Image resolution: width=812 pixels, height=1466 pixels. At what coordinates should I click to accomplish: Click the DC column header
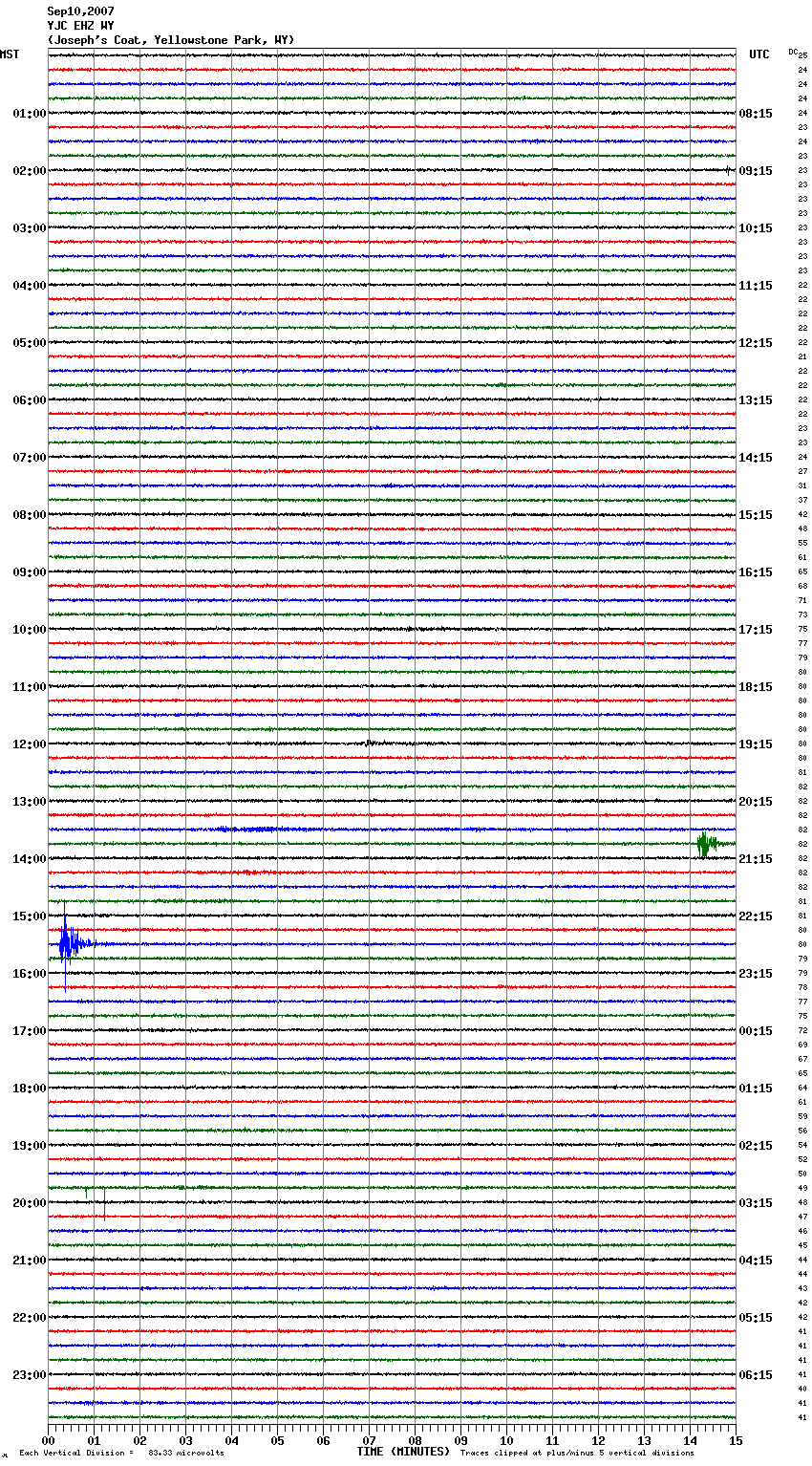tap(793, 52)
